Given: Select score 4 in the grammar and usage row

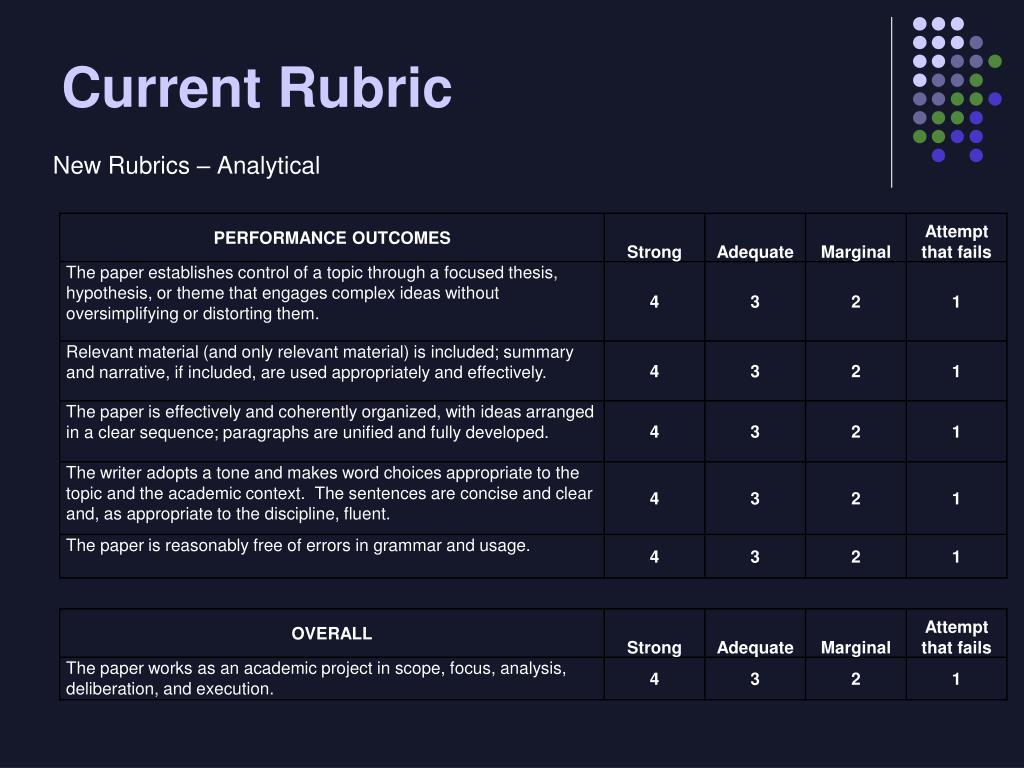Looking at the screenshot, I should 654,557.
